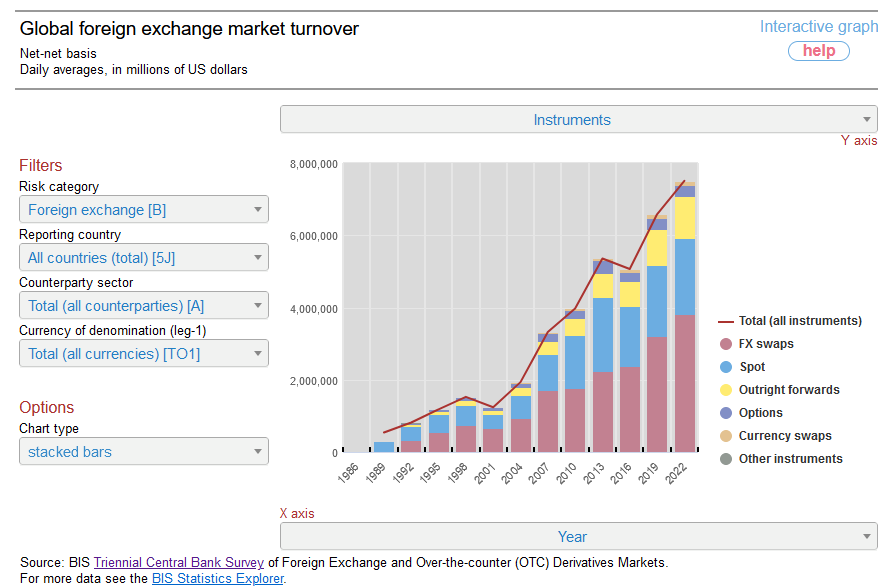Open the Instruments Y axis dropdown
This screenshot has height=588, width=878.
click(x=578, y=120)
